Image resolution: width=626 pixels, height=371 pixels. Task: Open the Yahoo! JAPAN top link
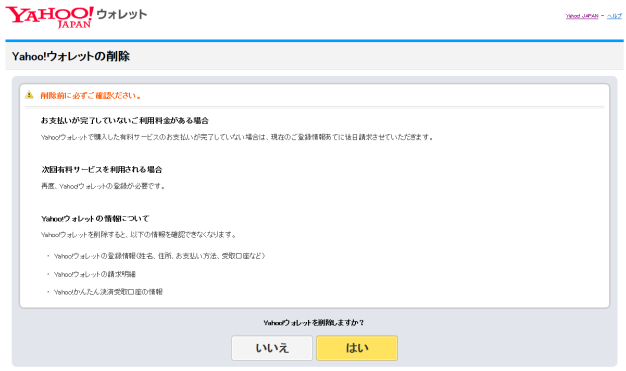coord(582,16)
